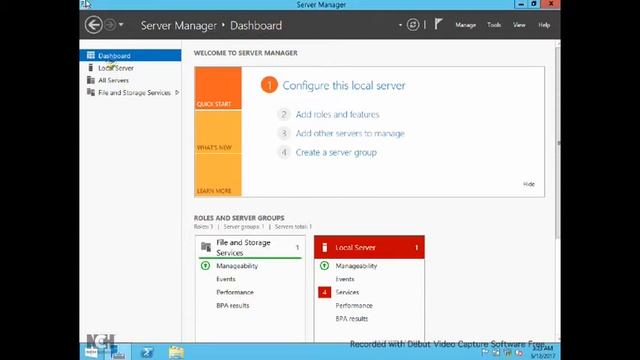640x360 pixels.
Task: Open Events under File and Storage Services
Action: (x=226, y=279)
